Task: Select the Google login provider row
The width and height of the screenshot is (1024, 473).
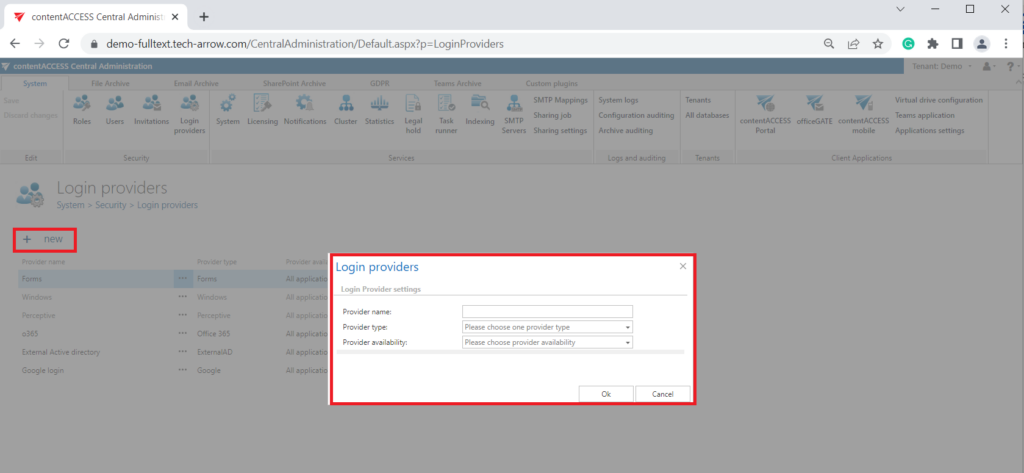Action: pos(174,370)
